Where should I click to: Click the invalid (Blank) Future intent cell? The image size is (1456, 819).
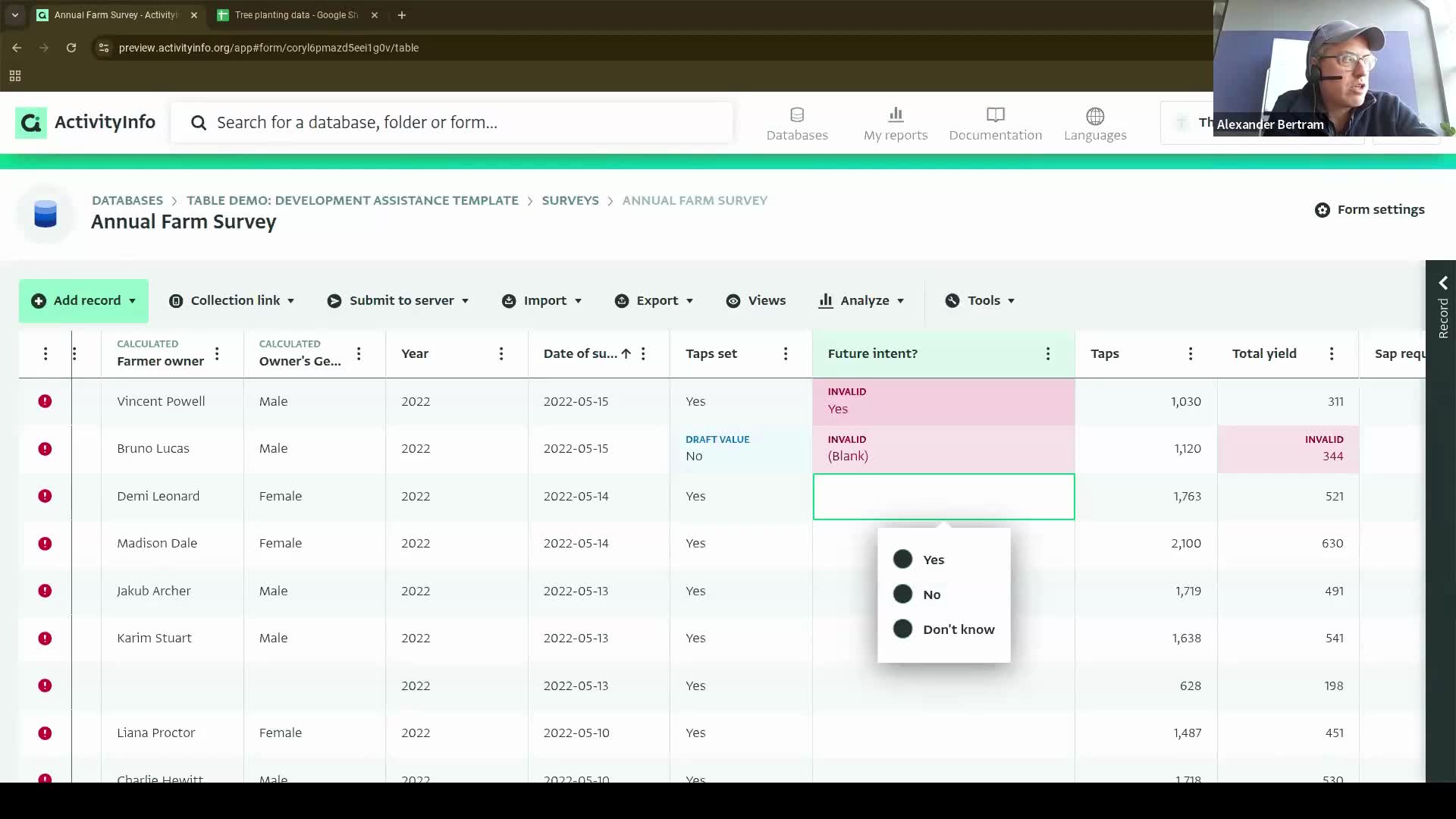pyautogui.click(x=943, y=449)
